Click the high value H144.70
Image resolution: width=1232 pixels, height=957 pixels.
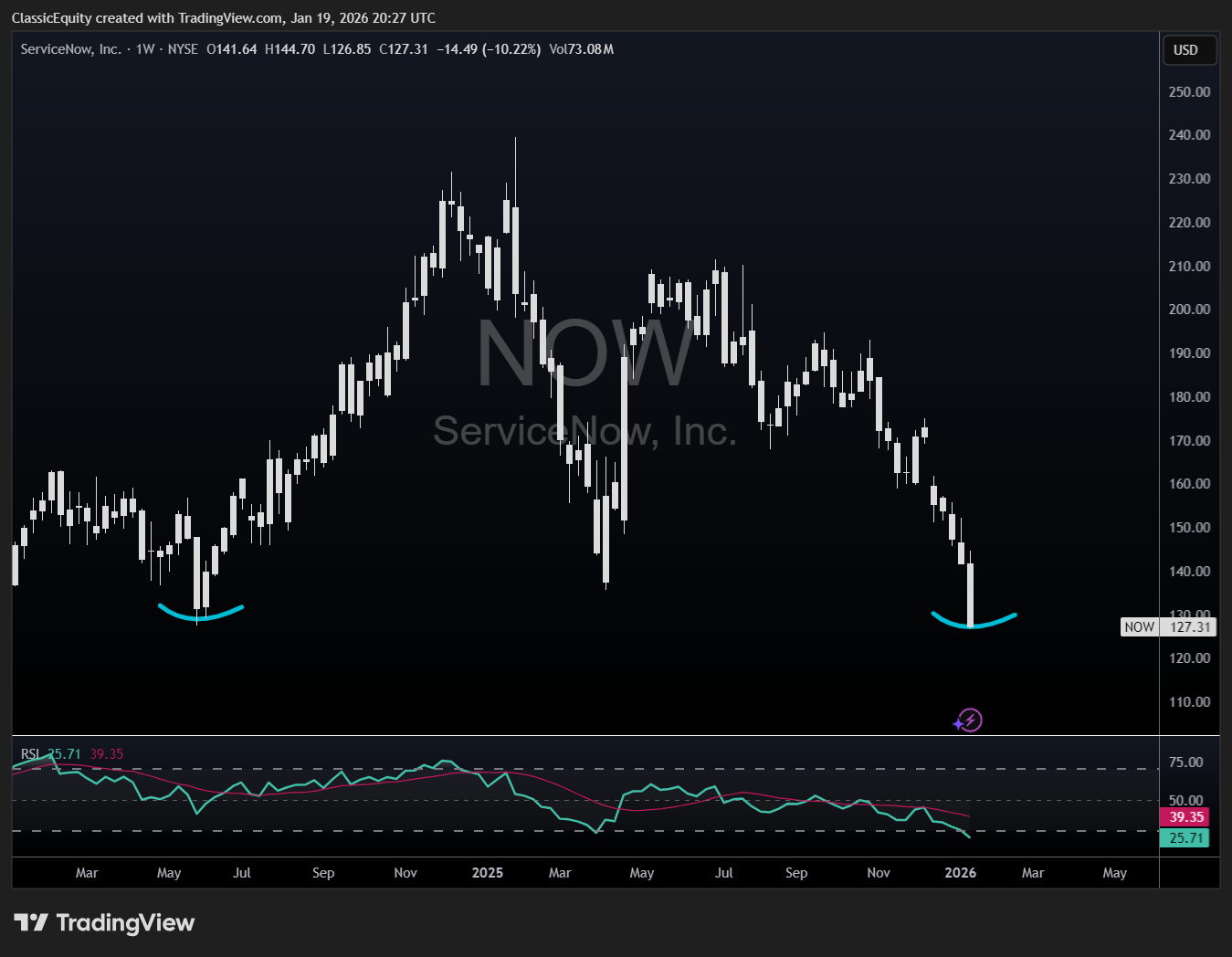290,49
